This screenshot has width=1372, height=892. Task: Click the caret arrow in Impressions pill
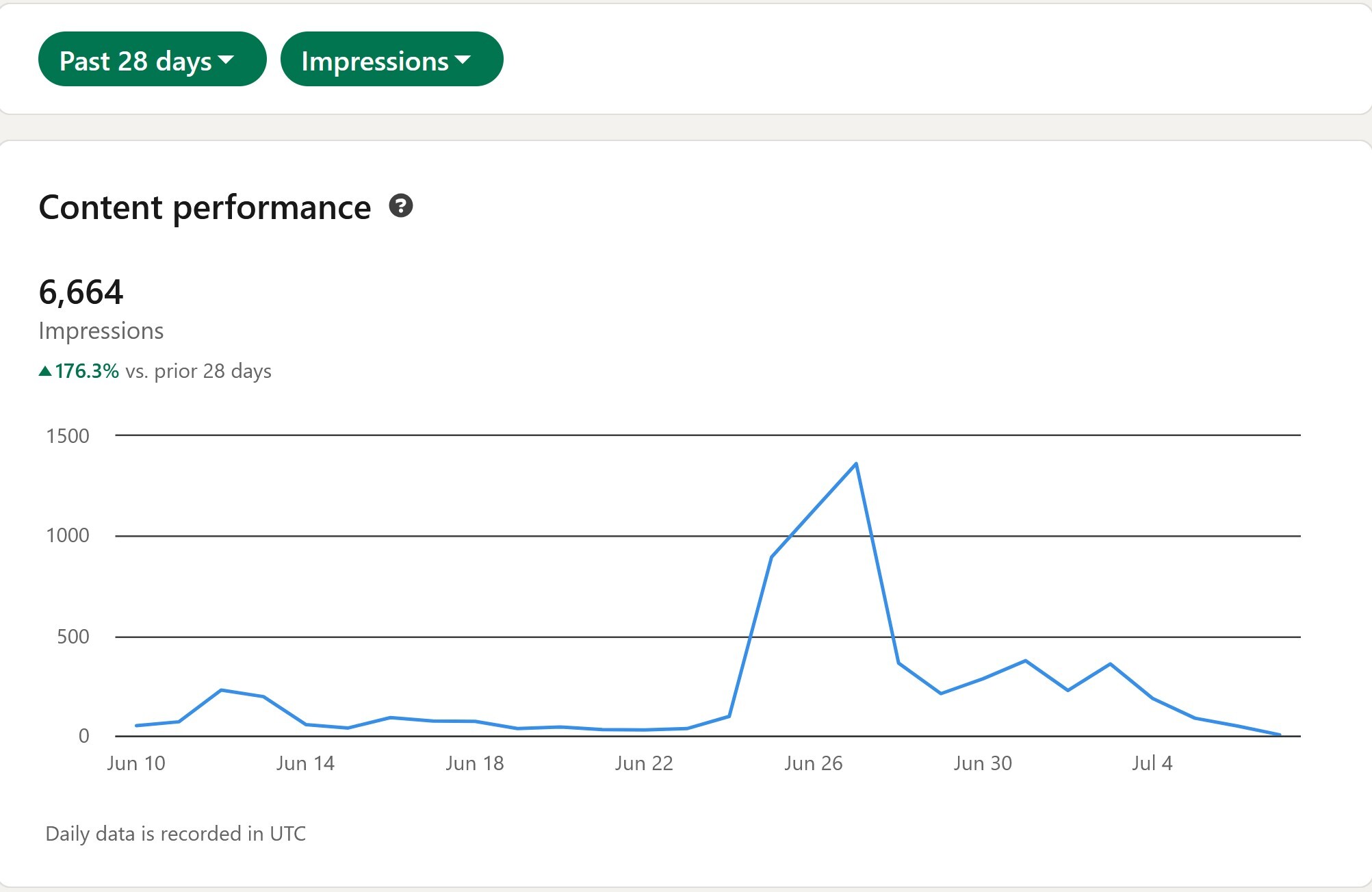[x=463, y=60]
